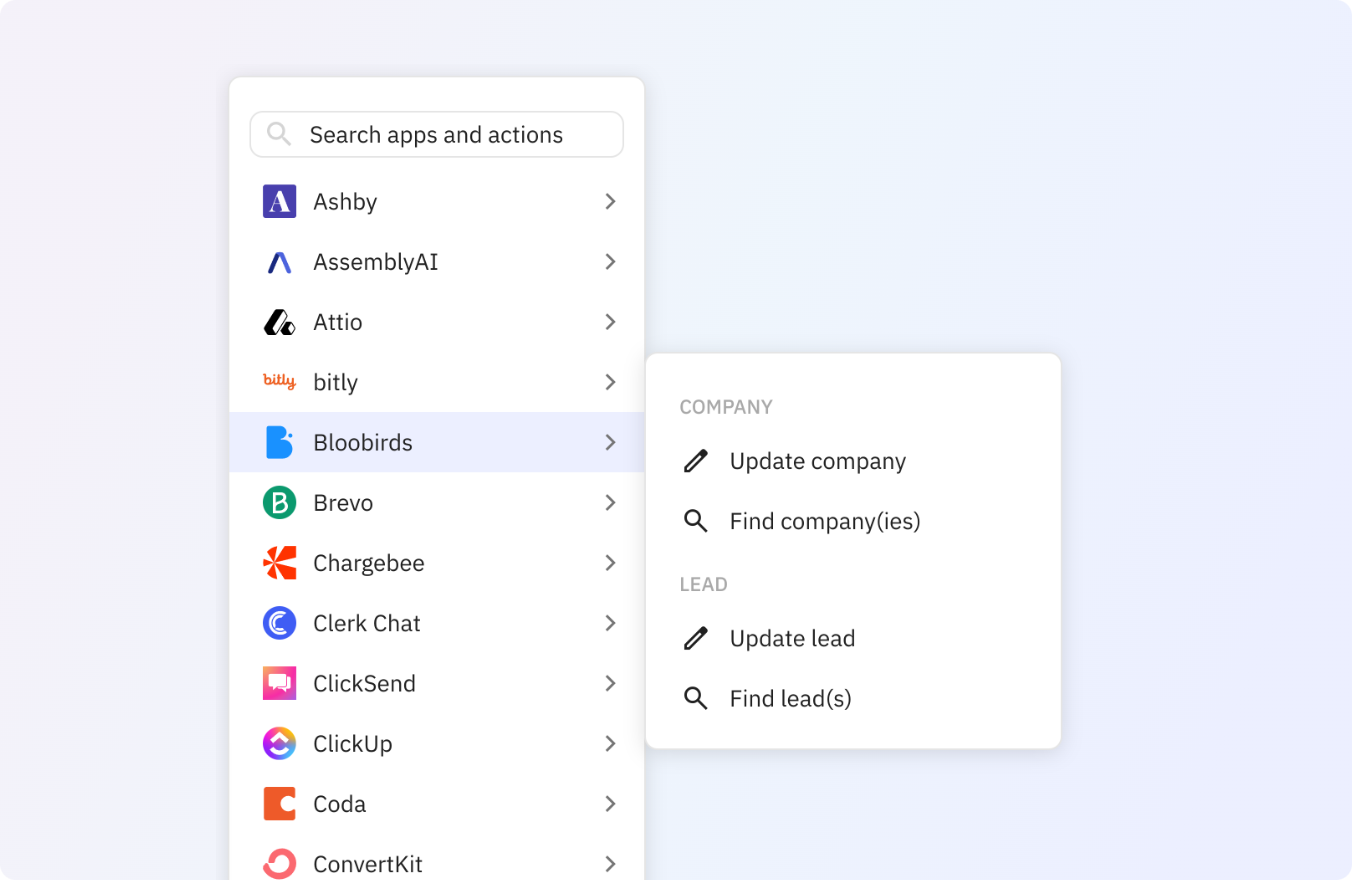
Task: Click the ClickSend logo icon
Action: tap(279, 683)
